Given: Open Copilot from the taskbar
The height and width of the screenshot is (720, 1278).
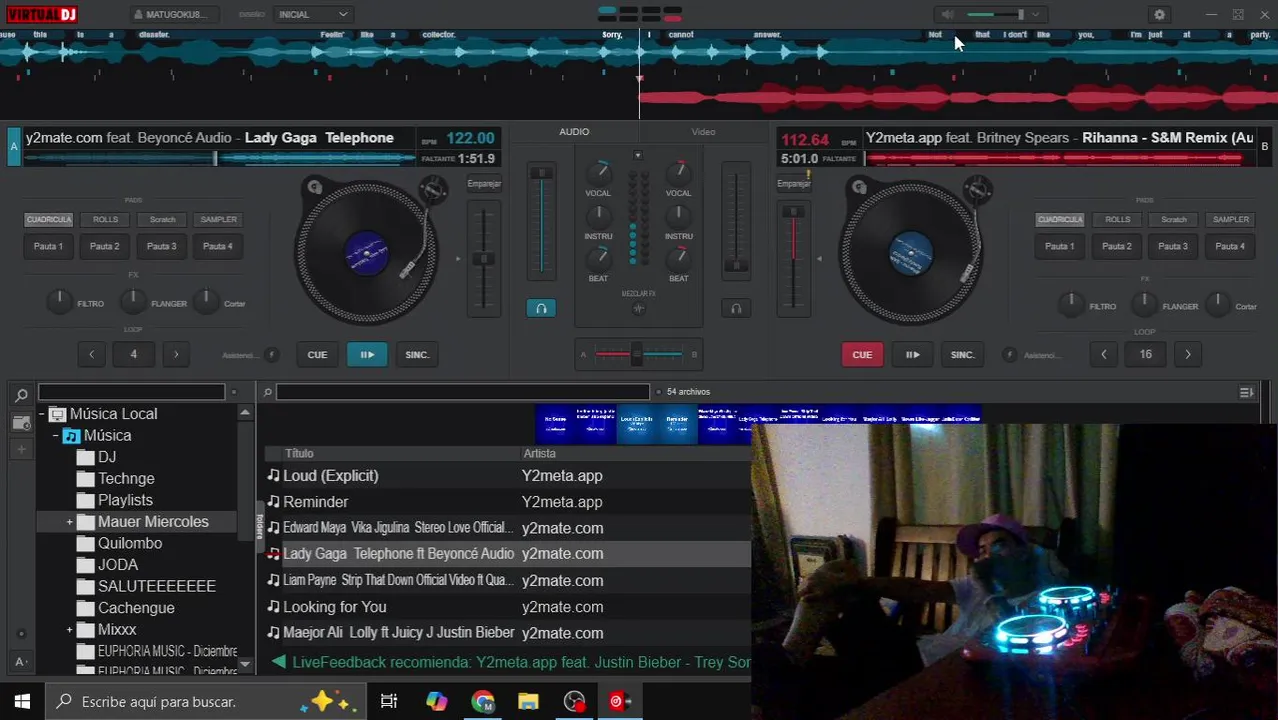Looking at the screenshot, I should [437, 702].
